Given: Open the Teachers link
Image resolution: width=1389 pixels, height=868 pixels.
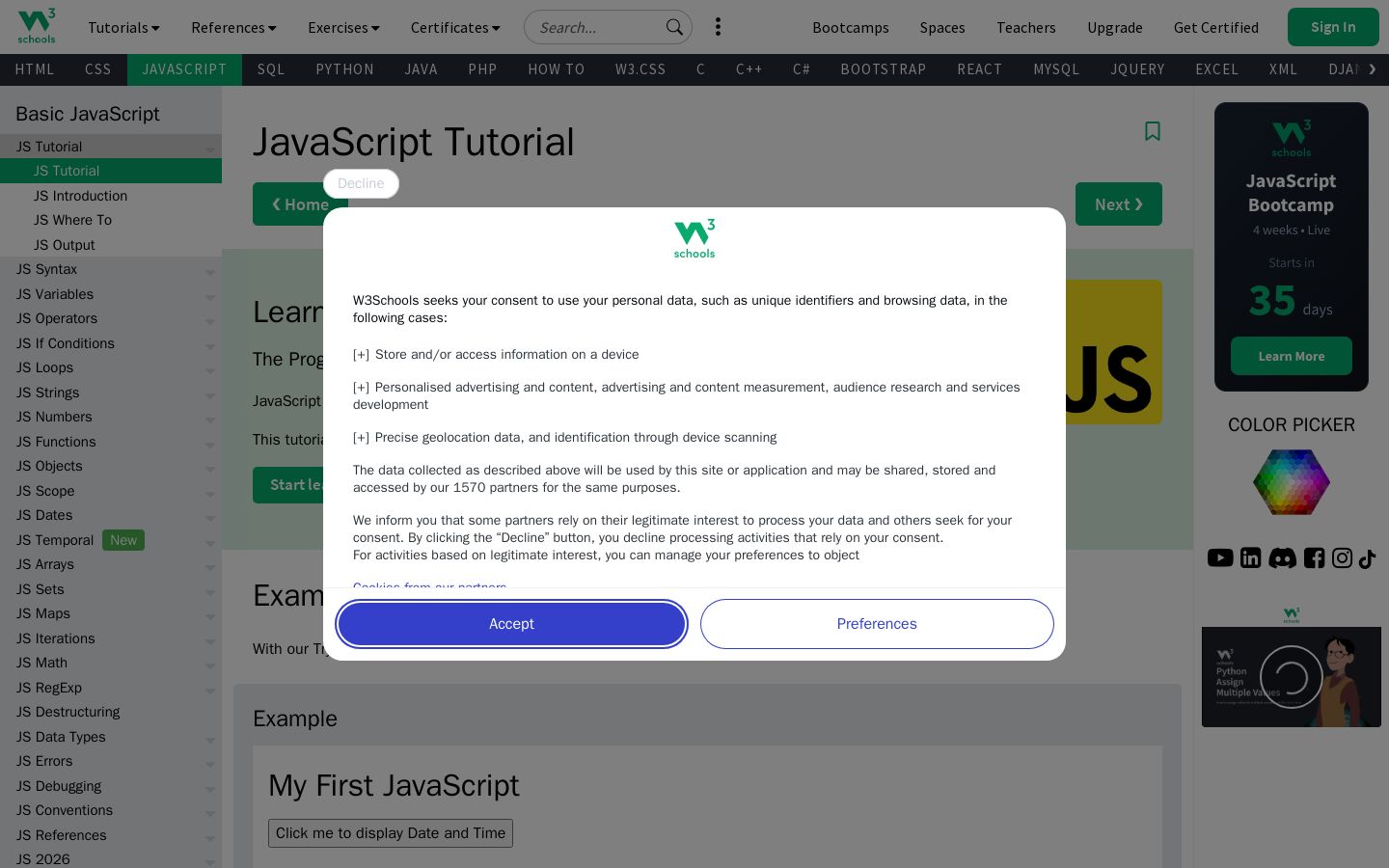Looking at the screenshot, I should pyautogui.click(x=1026, y=27).
